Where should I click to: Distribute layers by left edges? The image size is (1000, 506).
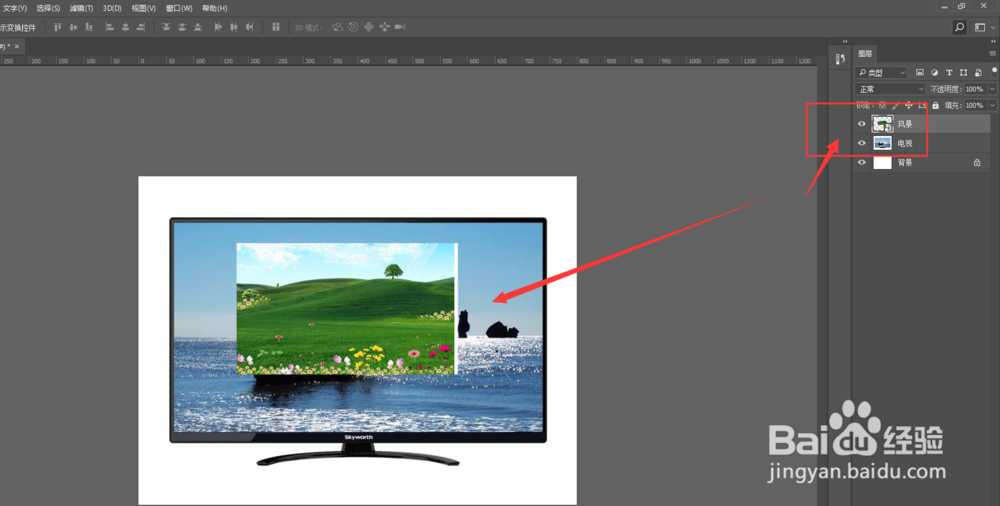tap(218, 27)
